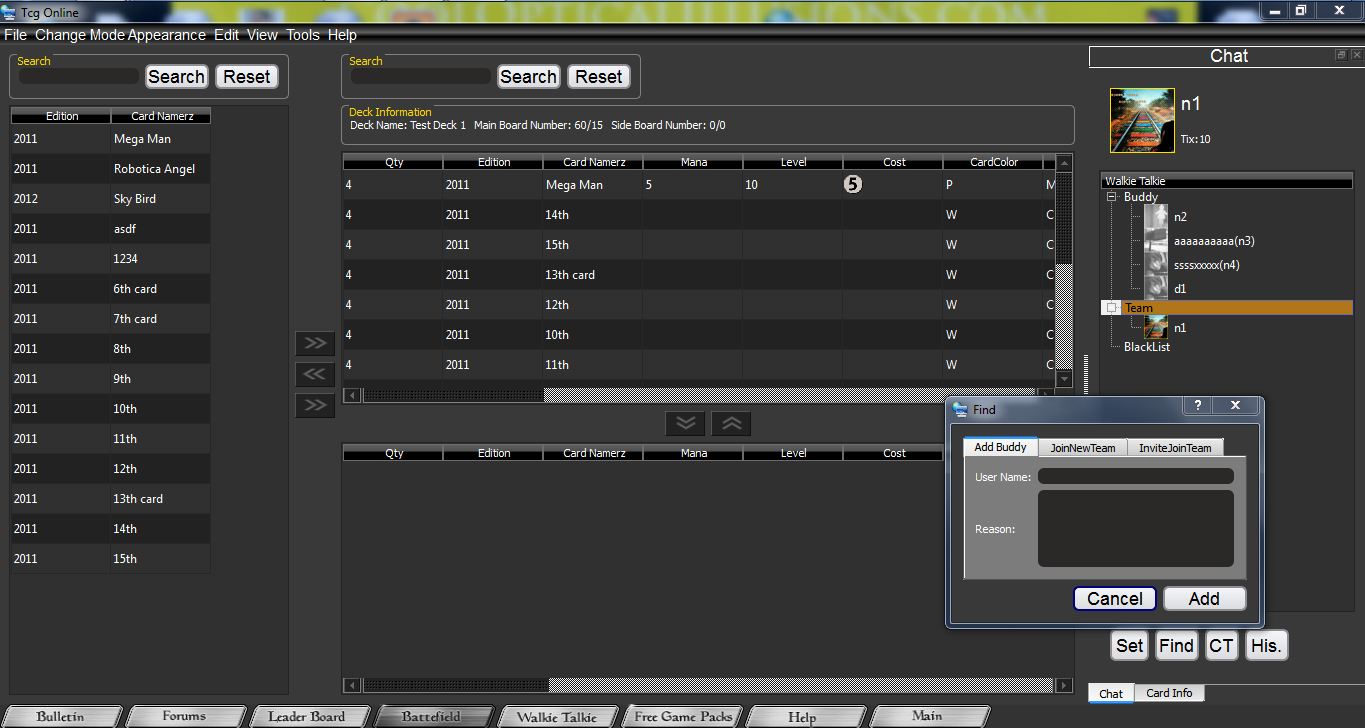Image resolution: width=1365 pixels, height=728 pixels.
Task: Undock the Chat panel with float icon
Action: (x=1341, y=55)
